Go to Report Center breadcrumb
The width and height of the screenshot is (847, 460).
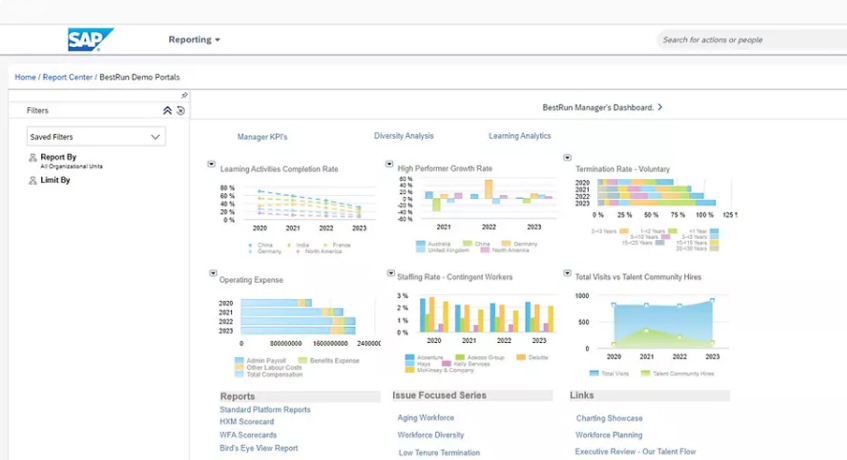click(x=67, y=77)
